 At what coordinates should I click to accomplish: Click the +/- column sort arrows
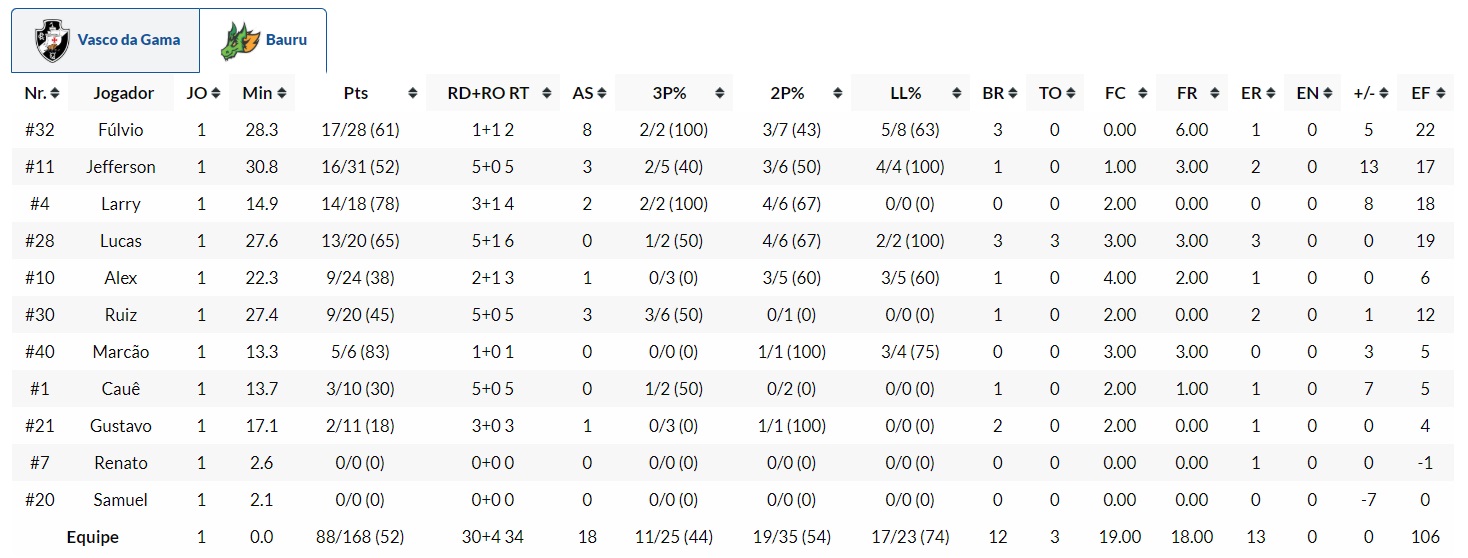pos(1383,93)
